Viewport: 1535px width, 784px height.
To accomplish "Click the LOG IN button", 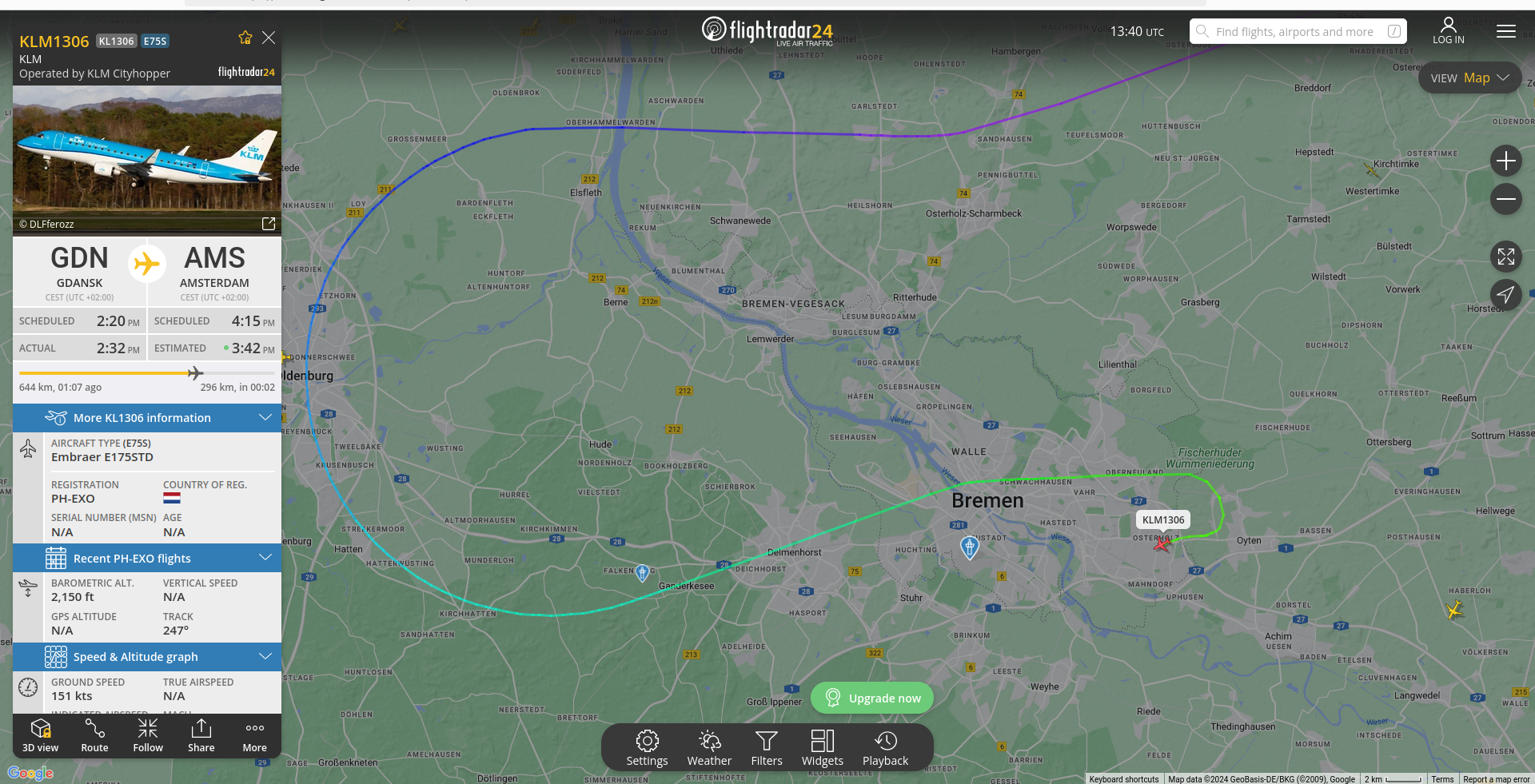I will click(1448, 31).
